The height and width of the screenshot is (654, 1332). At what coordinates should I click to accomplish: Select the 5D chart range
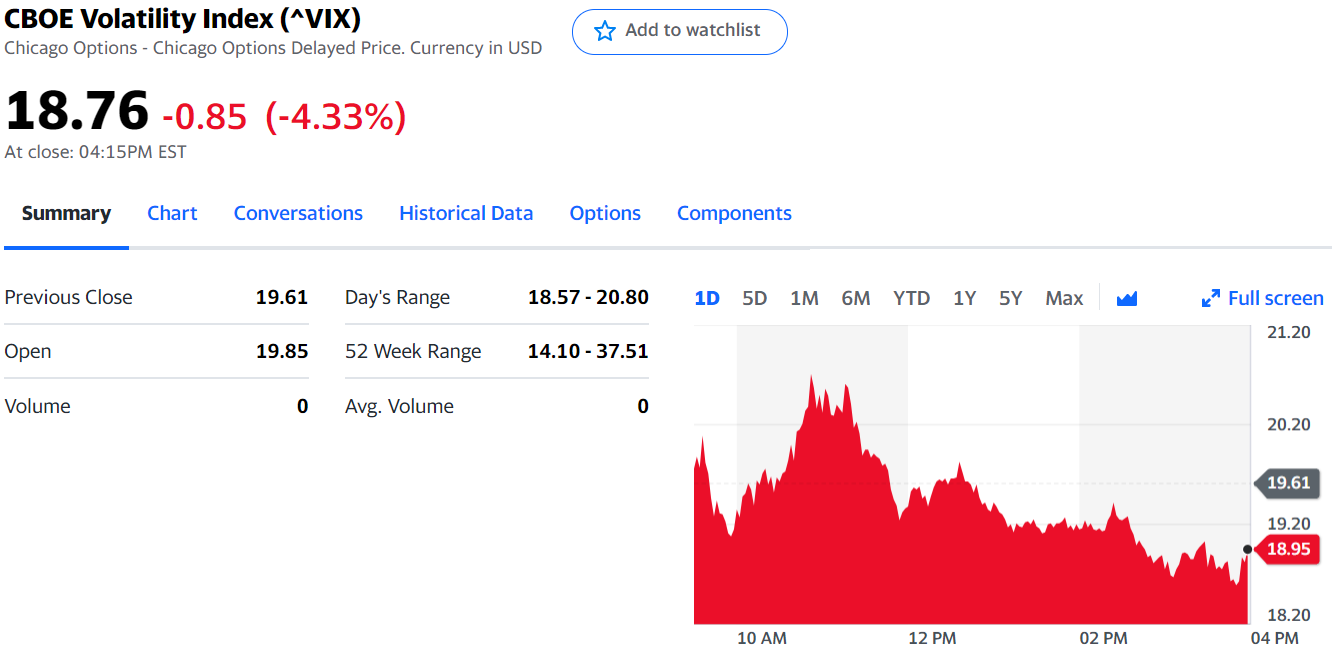coord(755,298)
